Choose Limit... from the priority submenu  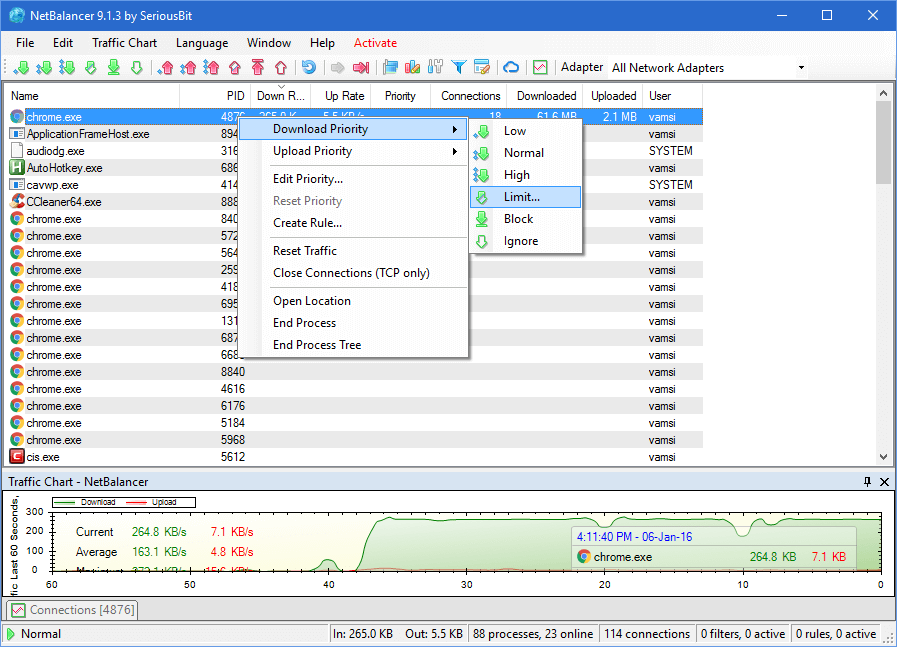pyautogui.click(x=524, y=196)
